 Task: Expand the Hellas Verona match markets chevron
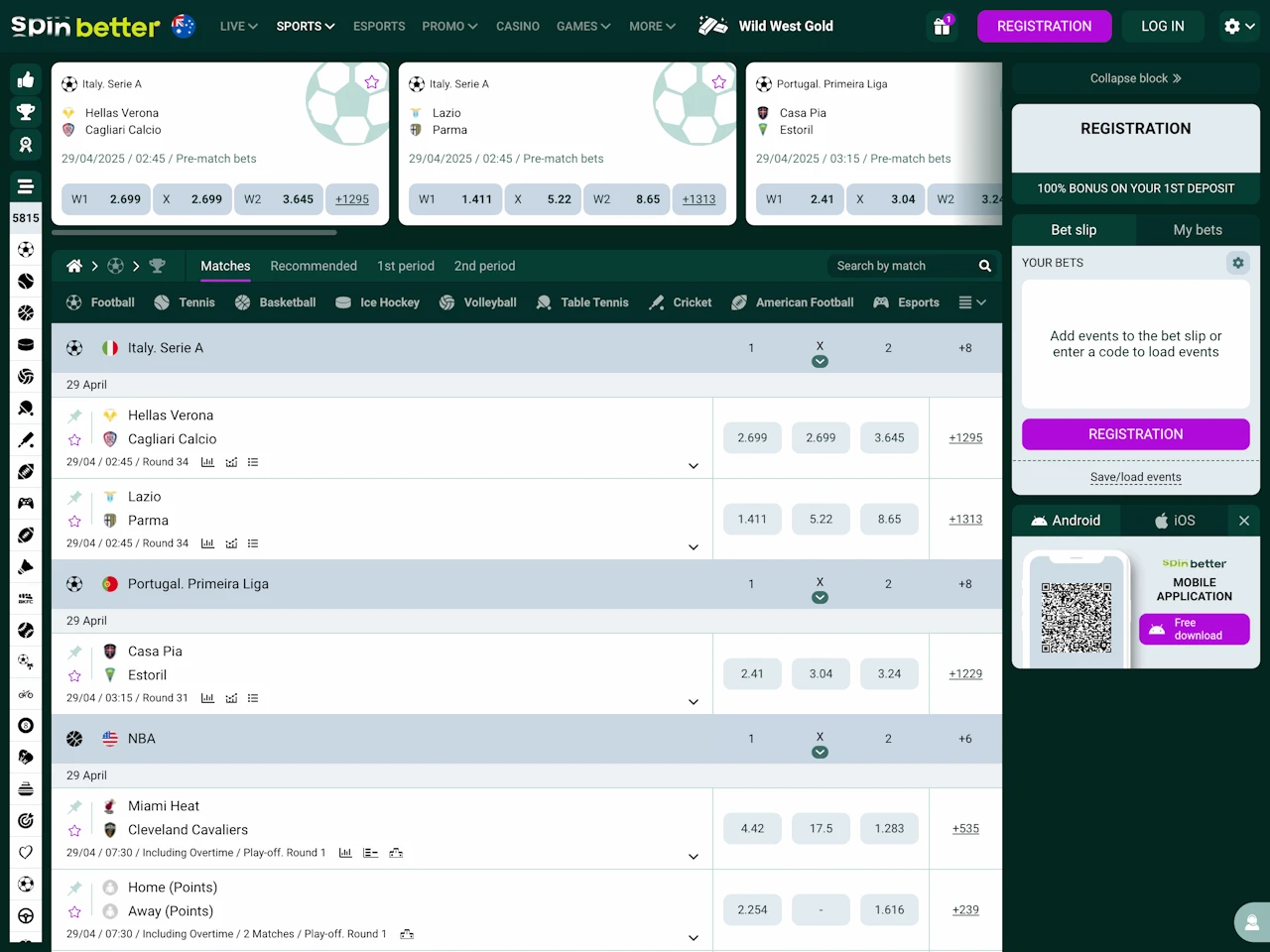point(694,466)
